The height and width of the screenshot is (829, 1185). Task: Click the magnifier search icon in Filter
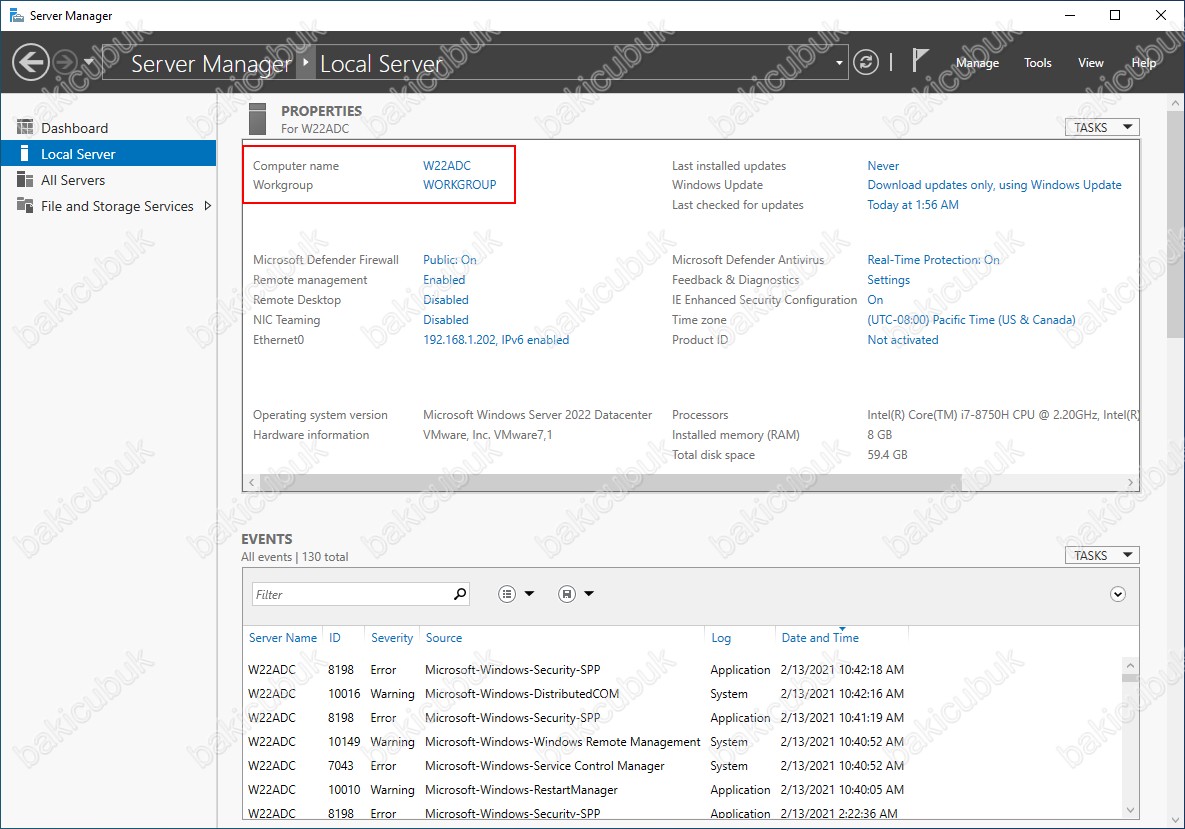click(459, 594)
